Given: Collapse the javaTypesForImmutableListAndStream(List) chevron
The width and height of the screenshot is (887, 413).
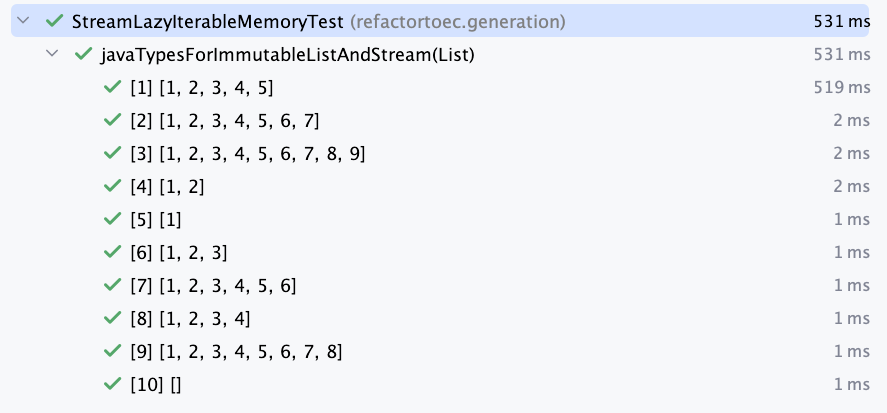Looking at the screenshot, I should coord(52,54).
